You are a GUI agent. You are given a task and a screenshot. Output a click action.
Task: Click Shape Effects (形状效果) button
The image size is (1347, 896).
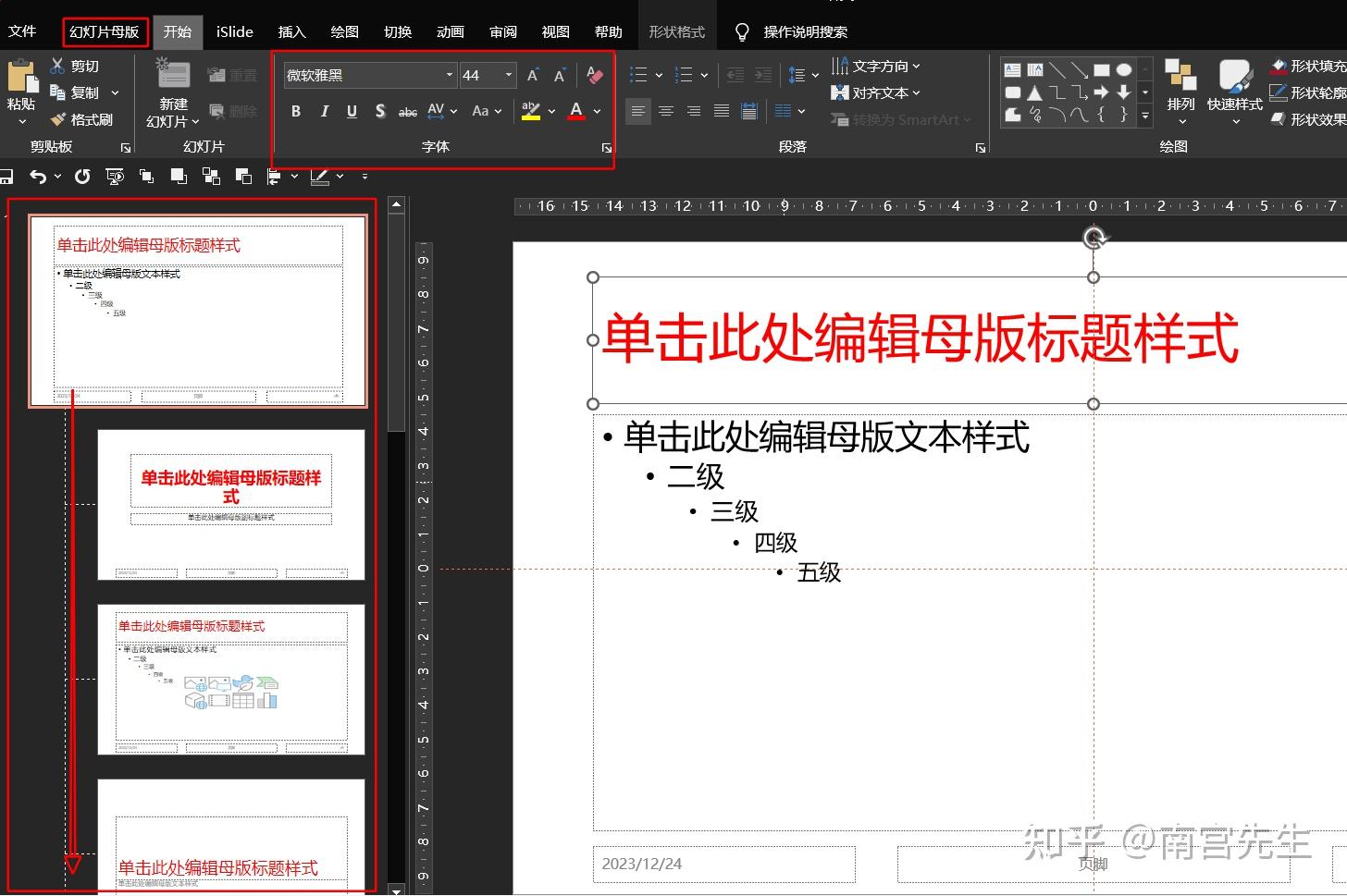pyautogui.click(x=1308, y=119)
